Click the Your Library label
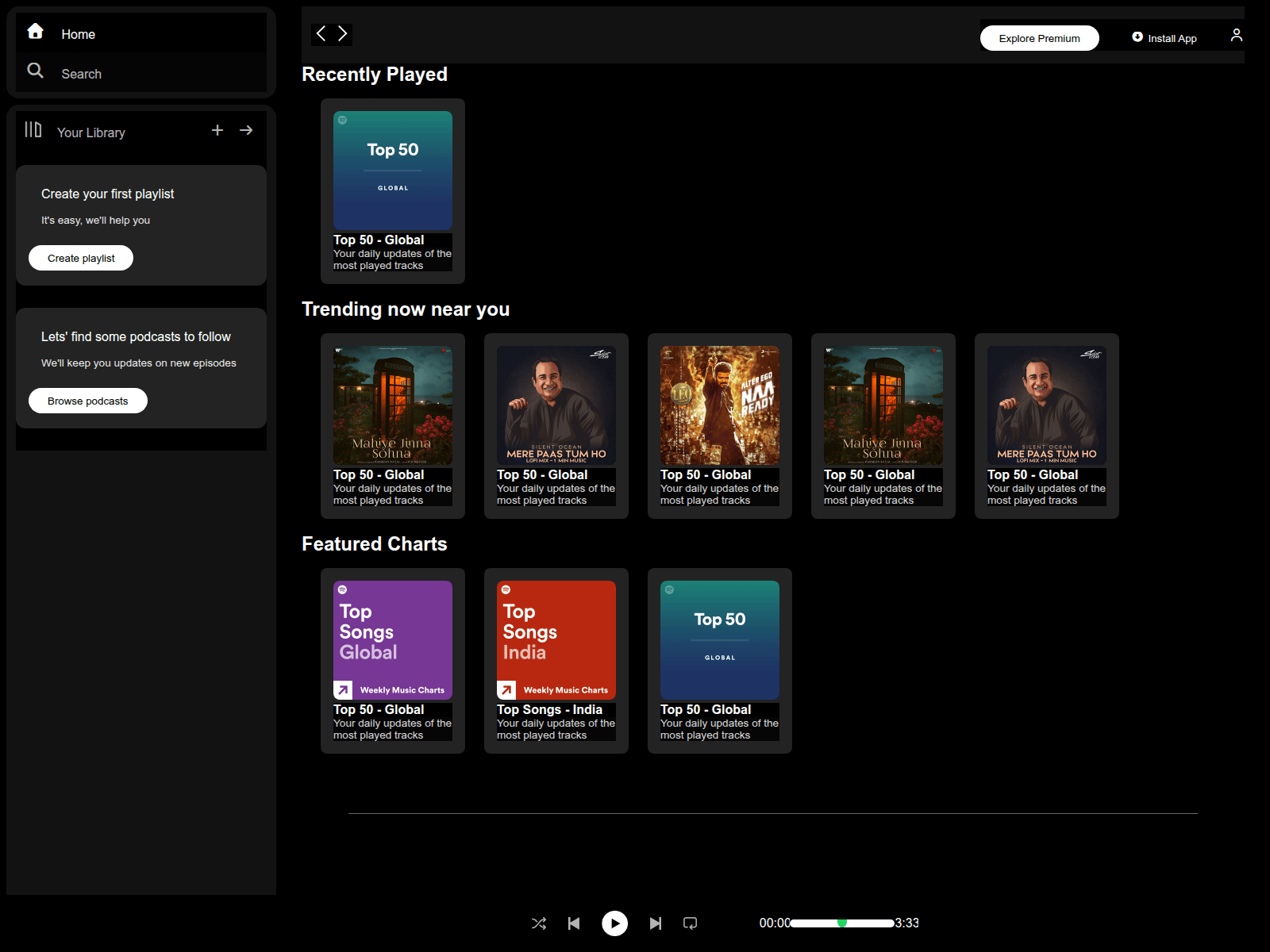Image resolution: width=1270 pixels, height=952 pixels. (x=91, y=132)
